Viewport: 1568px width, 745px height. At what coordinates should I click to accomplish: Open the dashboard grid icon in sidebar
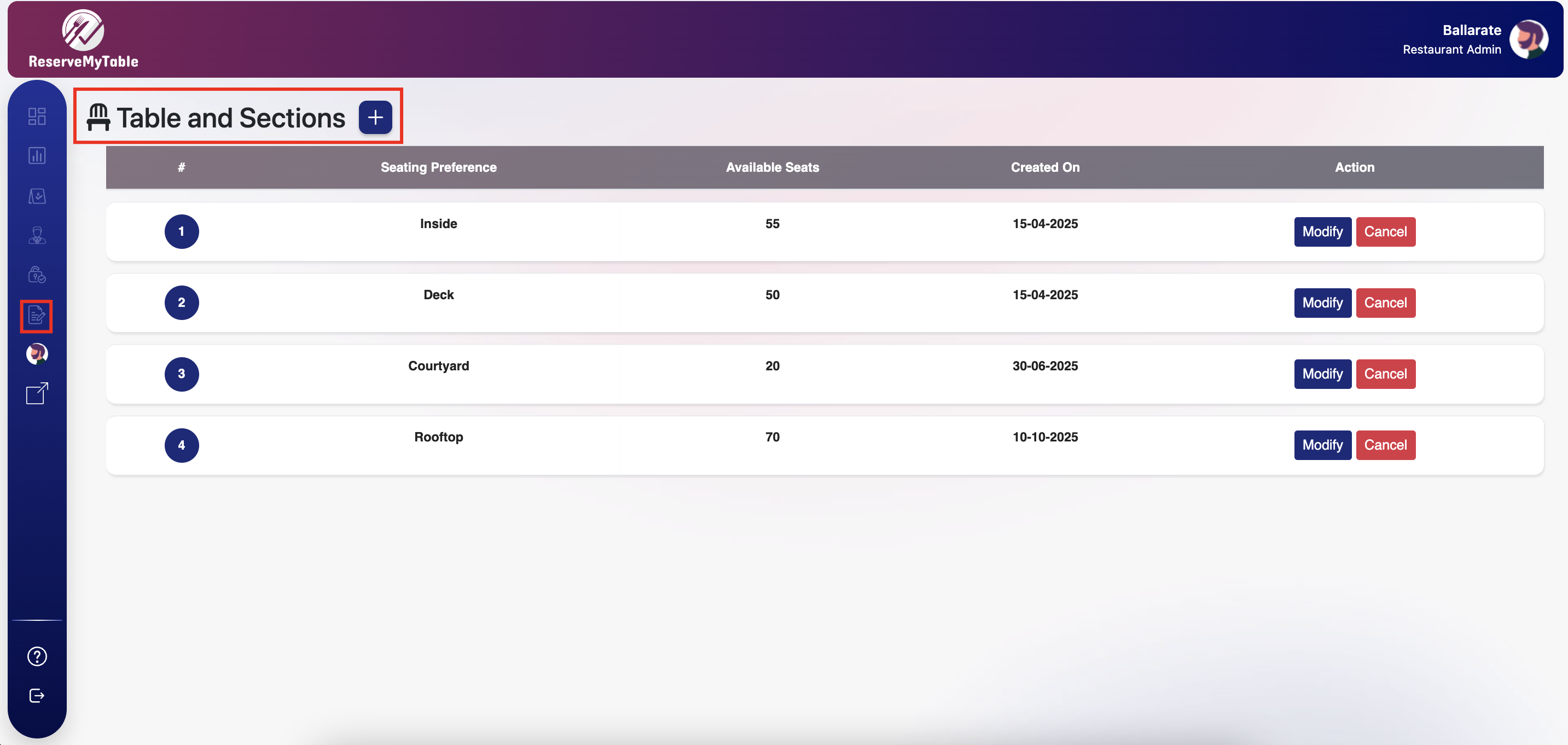coord(37,115)
